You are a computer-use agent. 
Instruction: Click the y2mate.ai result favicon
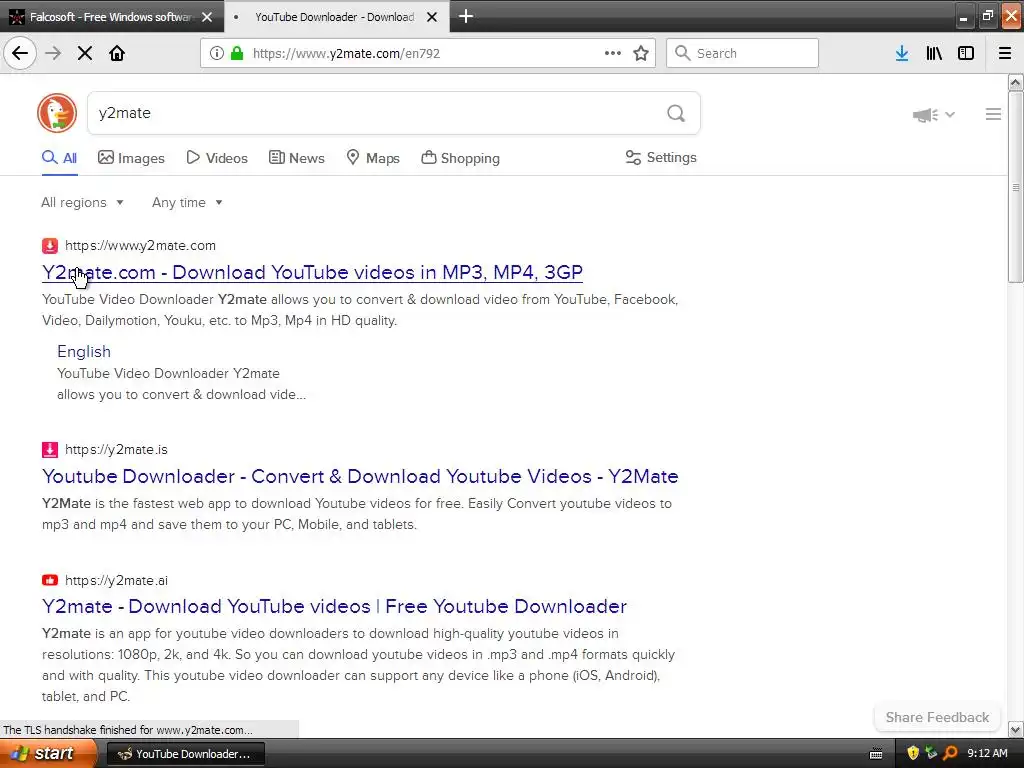coord(50,580)
